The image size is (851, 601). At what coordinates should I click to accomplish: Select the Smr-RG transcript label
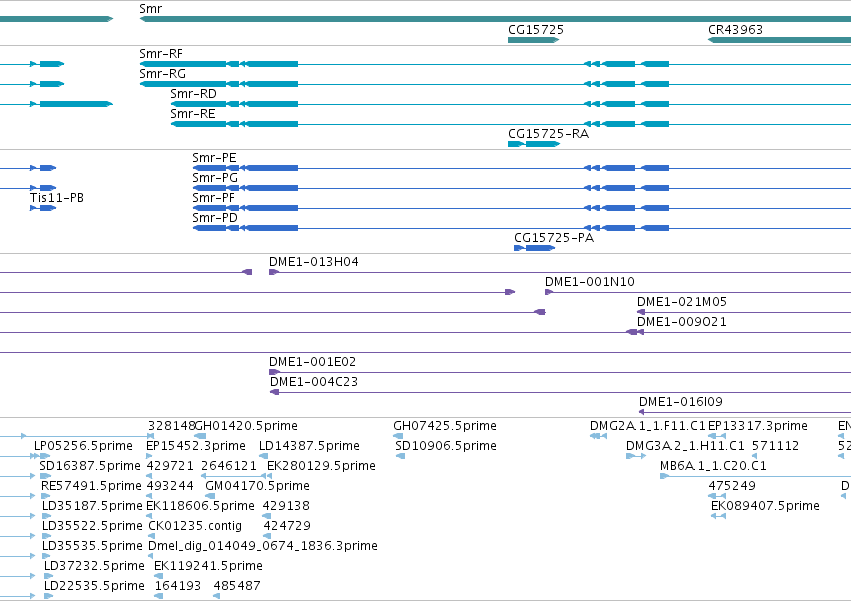(162, 74)
